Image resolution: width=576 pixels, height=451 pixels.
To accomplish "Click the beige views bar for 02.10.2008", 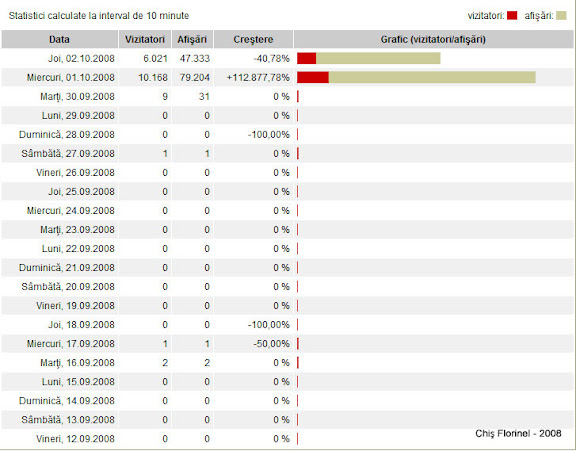I will [378, 58].
